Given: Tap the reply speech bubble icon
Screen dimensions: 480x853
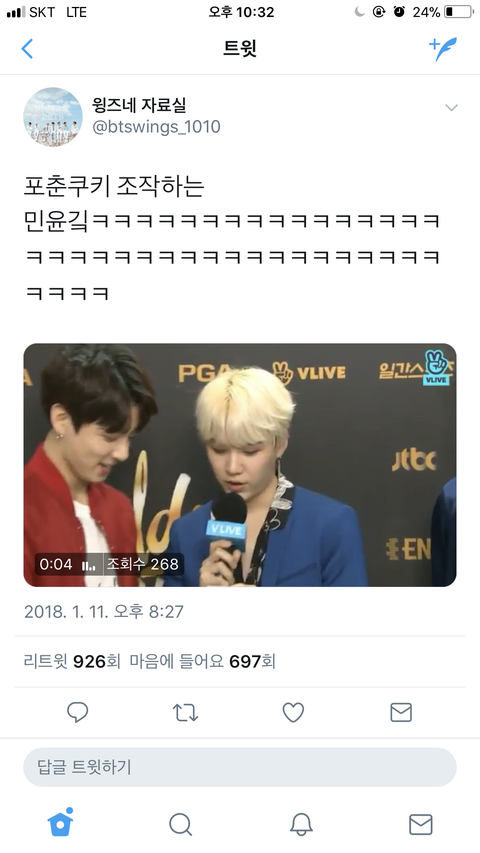Looking at the screenshot, I should coord(77,712).
